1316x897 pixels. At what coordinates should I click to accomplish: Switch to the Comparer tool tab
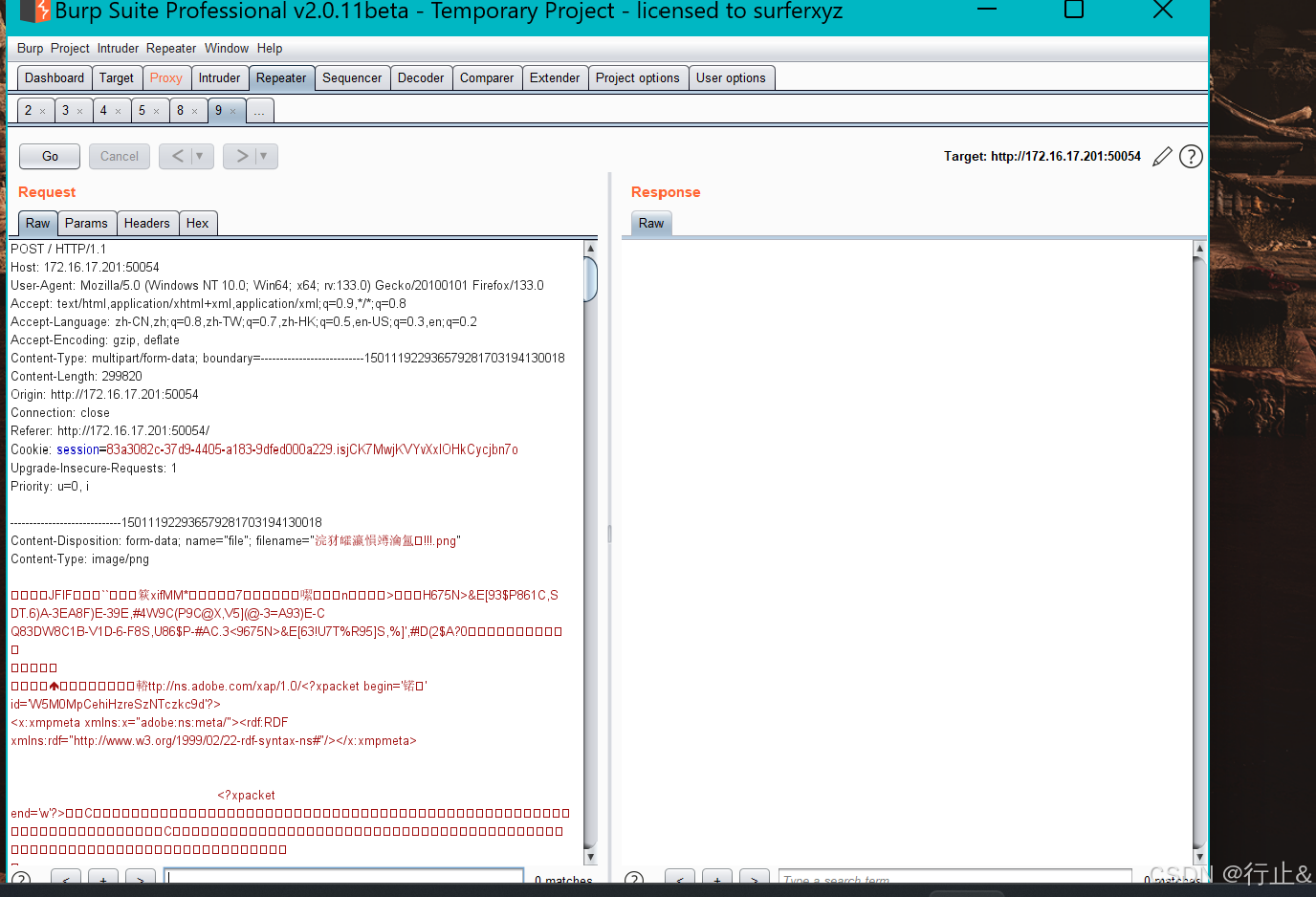[487, 78]
